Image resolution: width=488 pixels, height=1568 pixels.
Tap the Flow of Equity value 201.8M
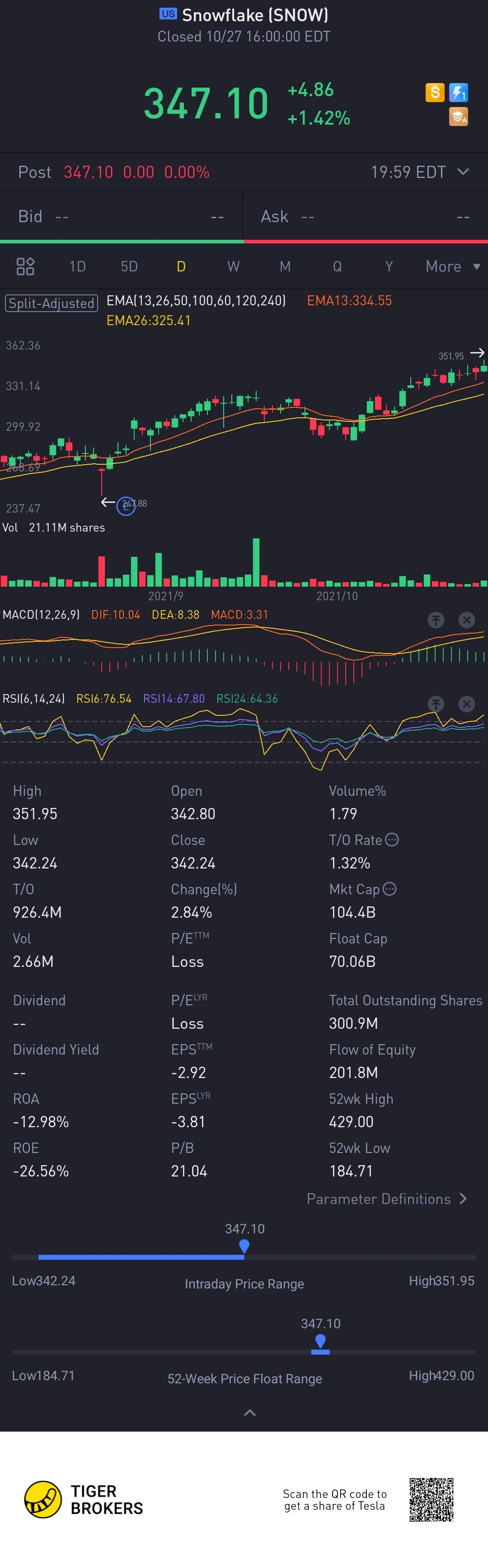[353, 1073]
